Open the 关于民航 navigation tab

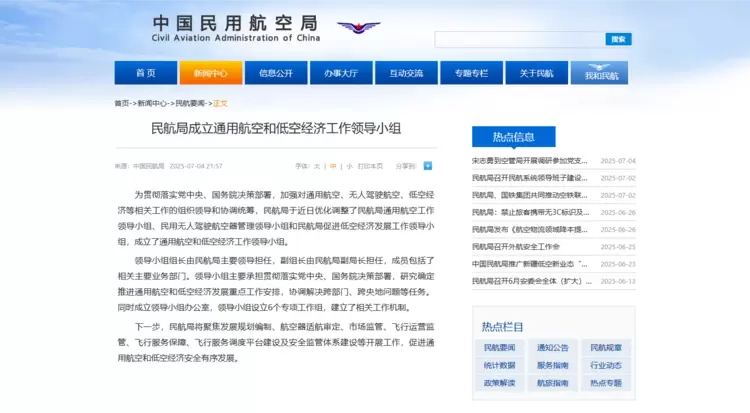point(536,73)
